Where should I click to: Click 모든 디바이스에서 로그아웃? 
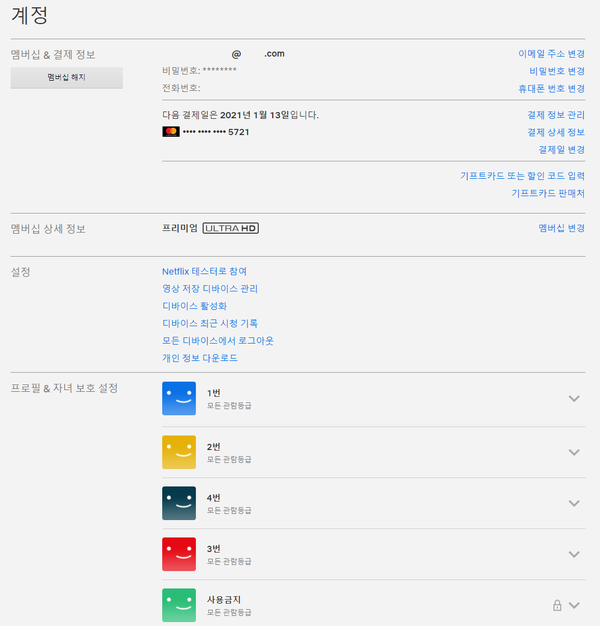(x=218, y=341)
